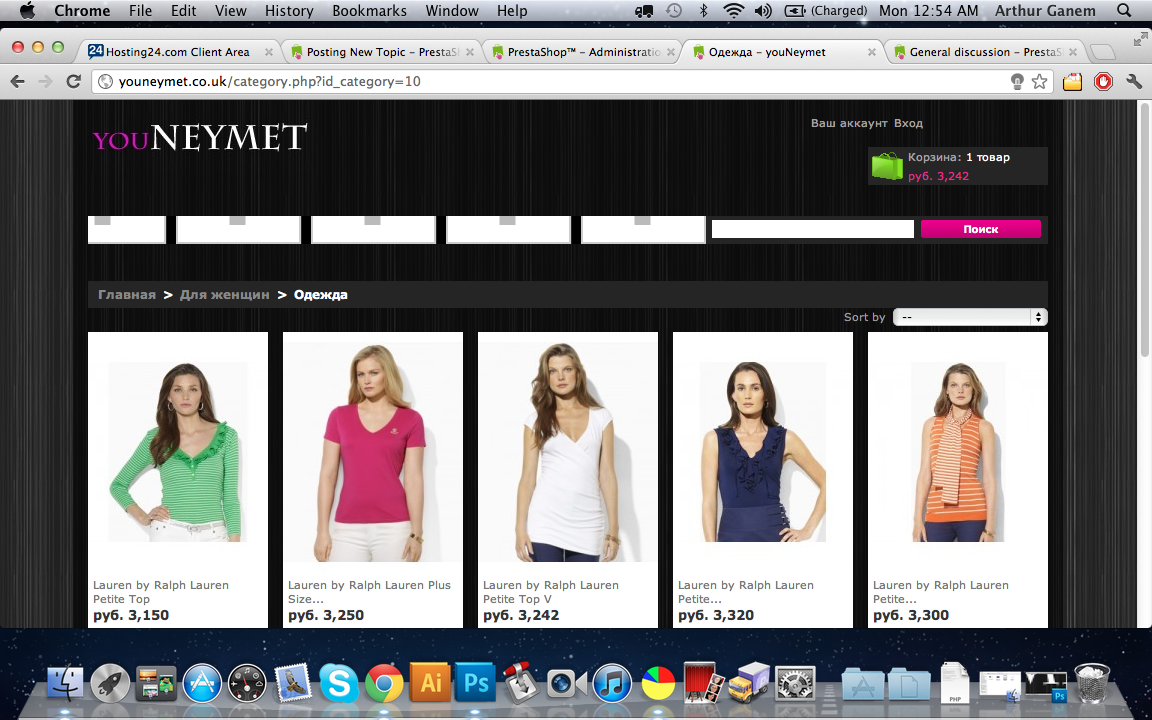The image size is (1152, 720).
Task: Click the volume speaker icon in menu bar
Action: (763, 10)
